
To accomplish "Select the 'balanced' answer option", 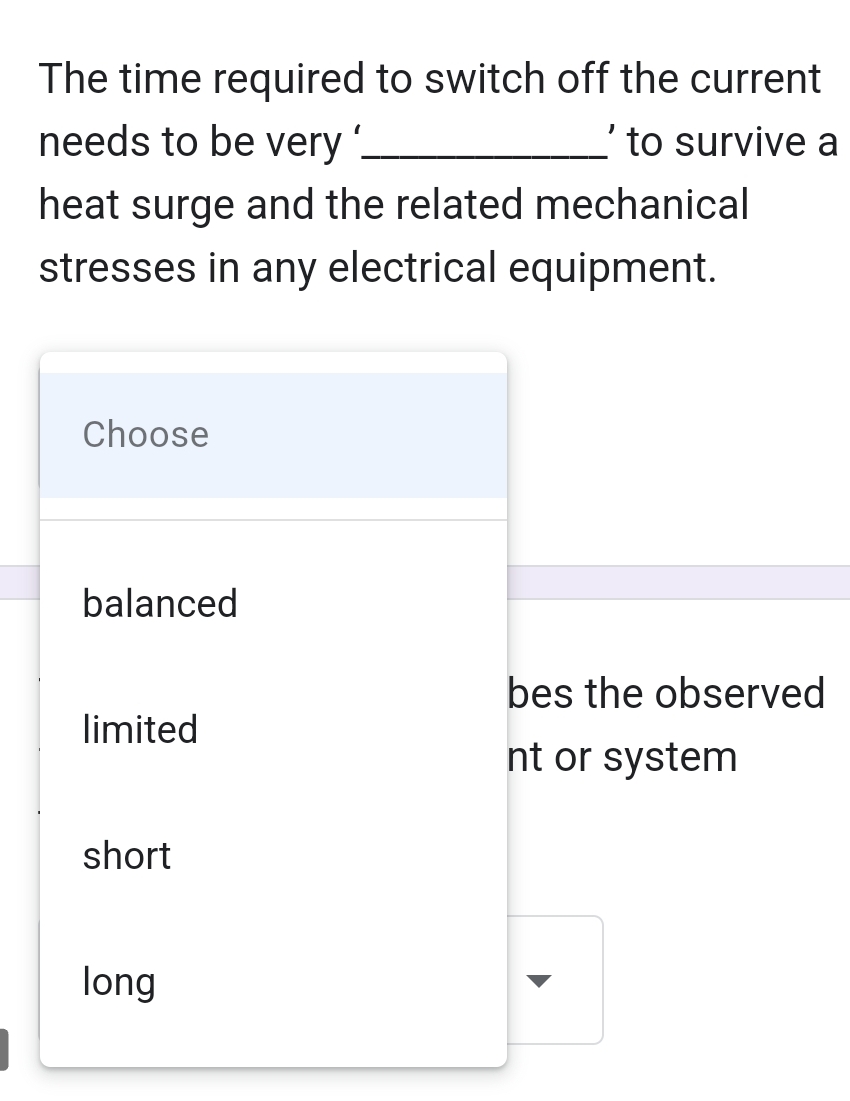I will (159, 604).
